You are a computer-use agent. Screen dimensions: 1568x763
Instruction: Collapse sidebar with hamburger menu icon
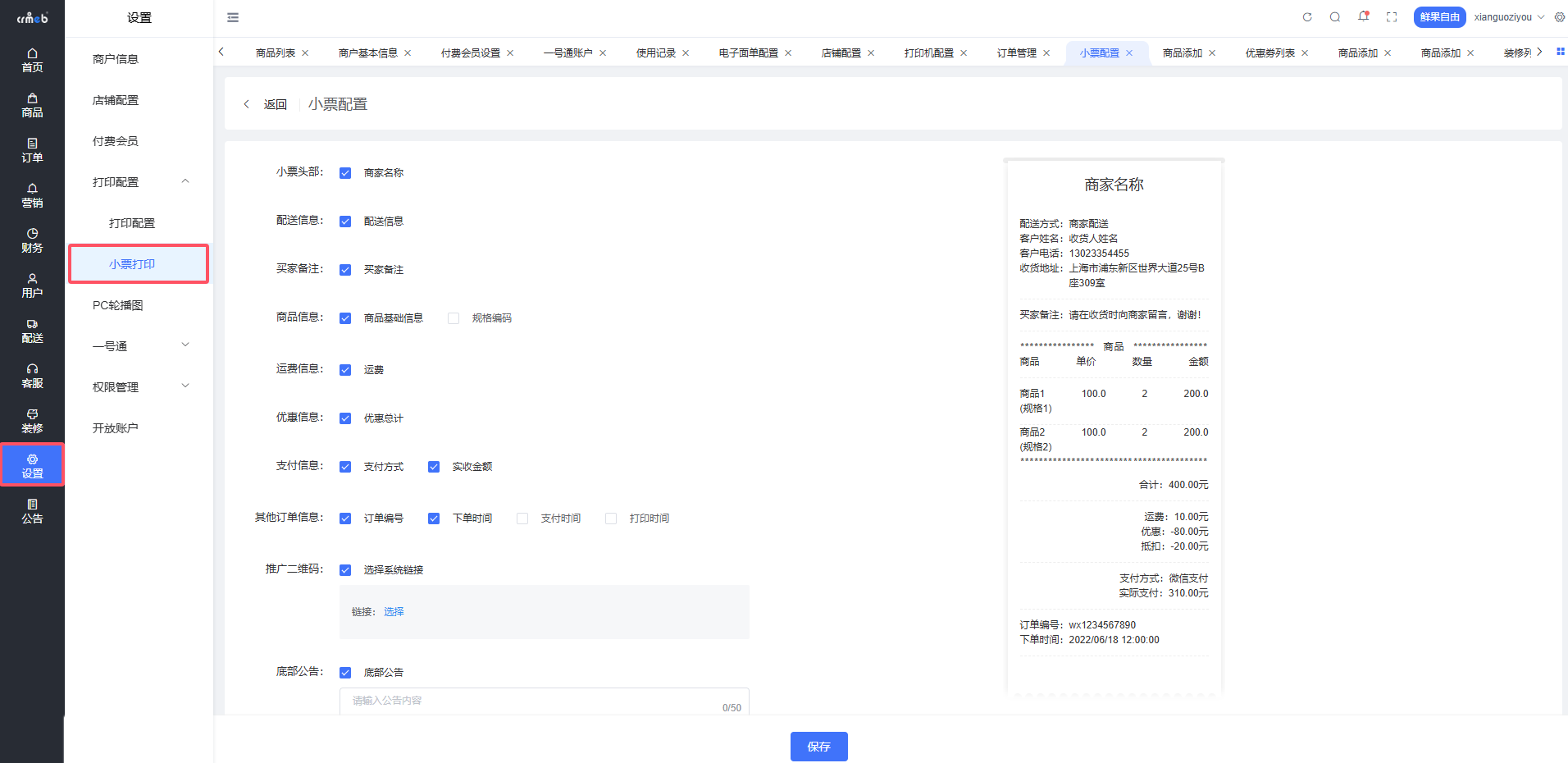(x=233, y=17)
